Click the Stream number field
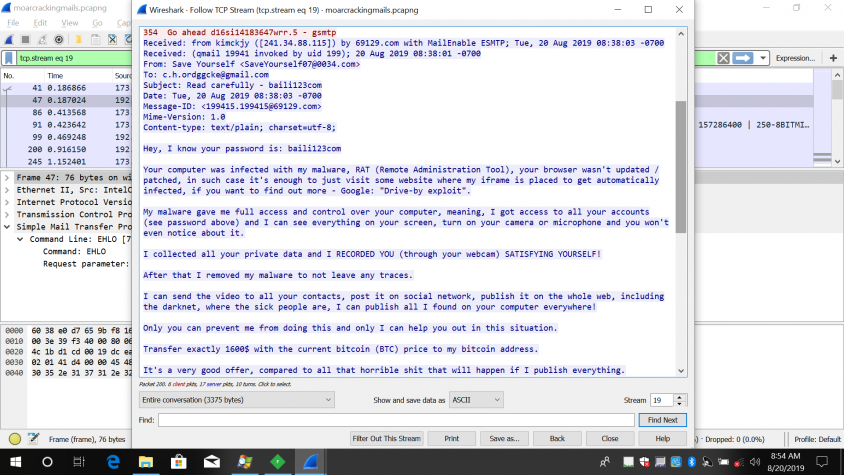 click(662, 400)
